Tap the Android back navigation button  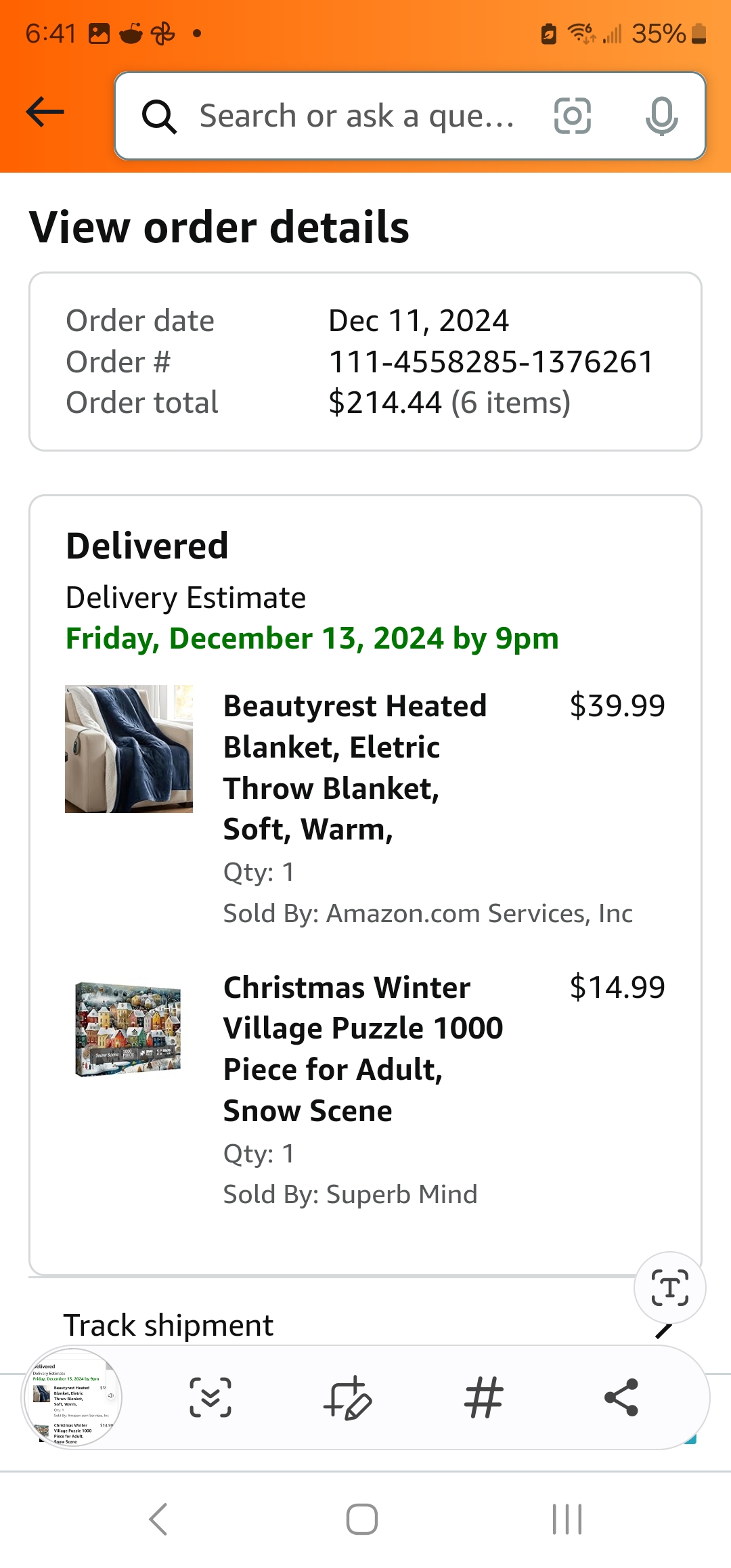click(158, 1519)
